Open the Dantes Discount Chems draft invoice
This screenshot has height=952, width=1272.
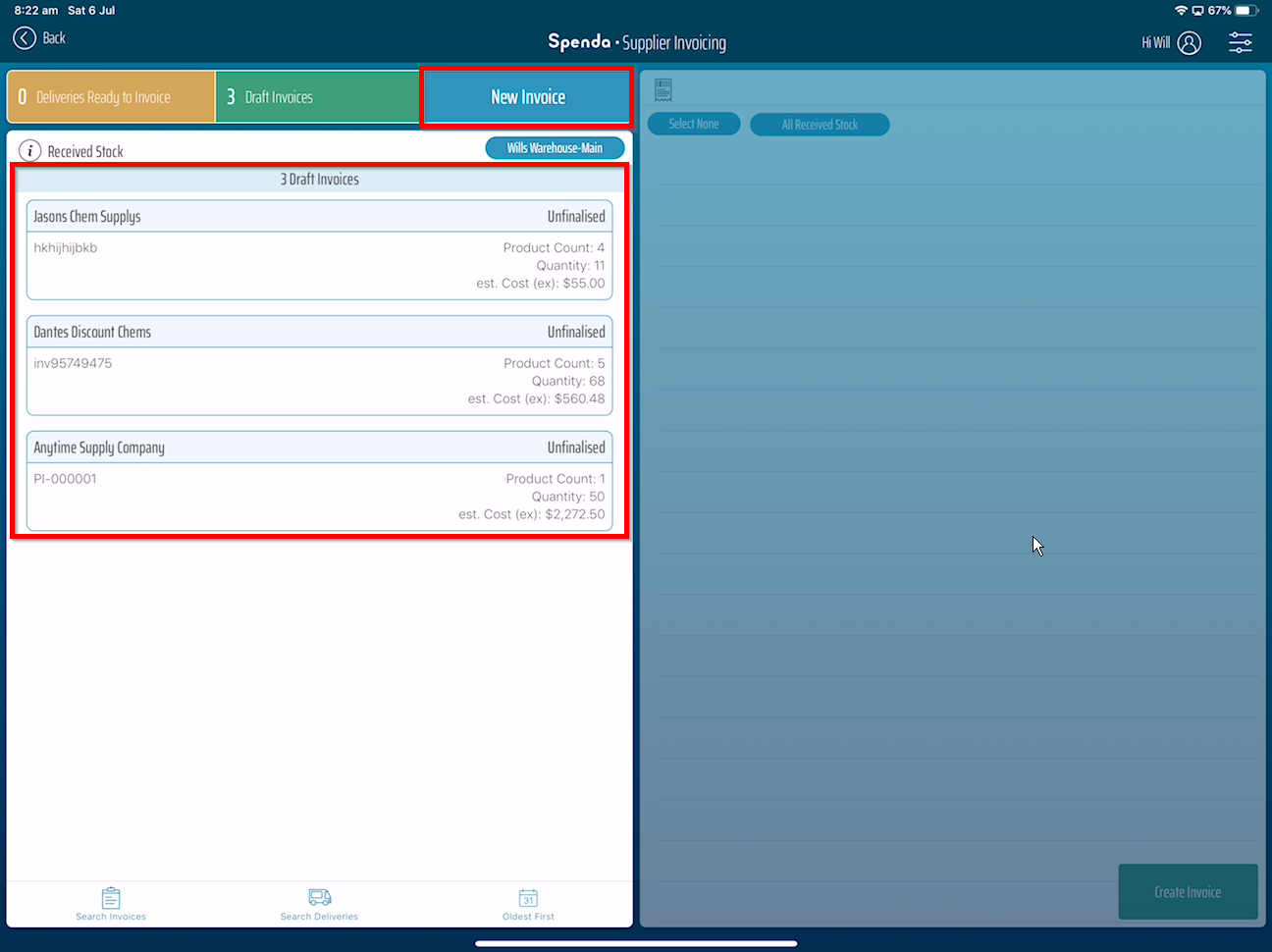tap(320, 365)
